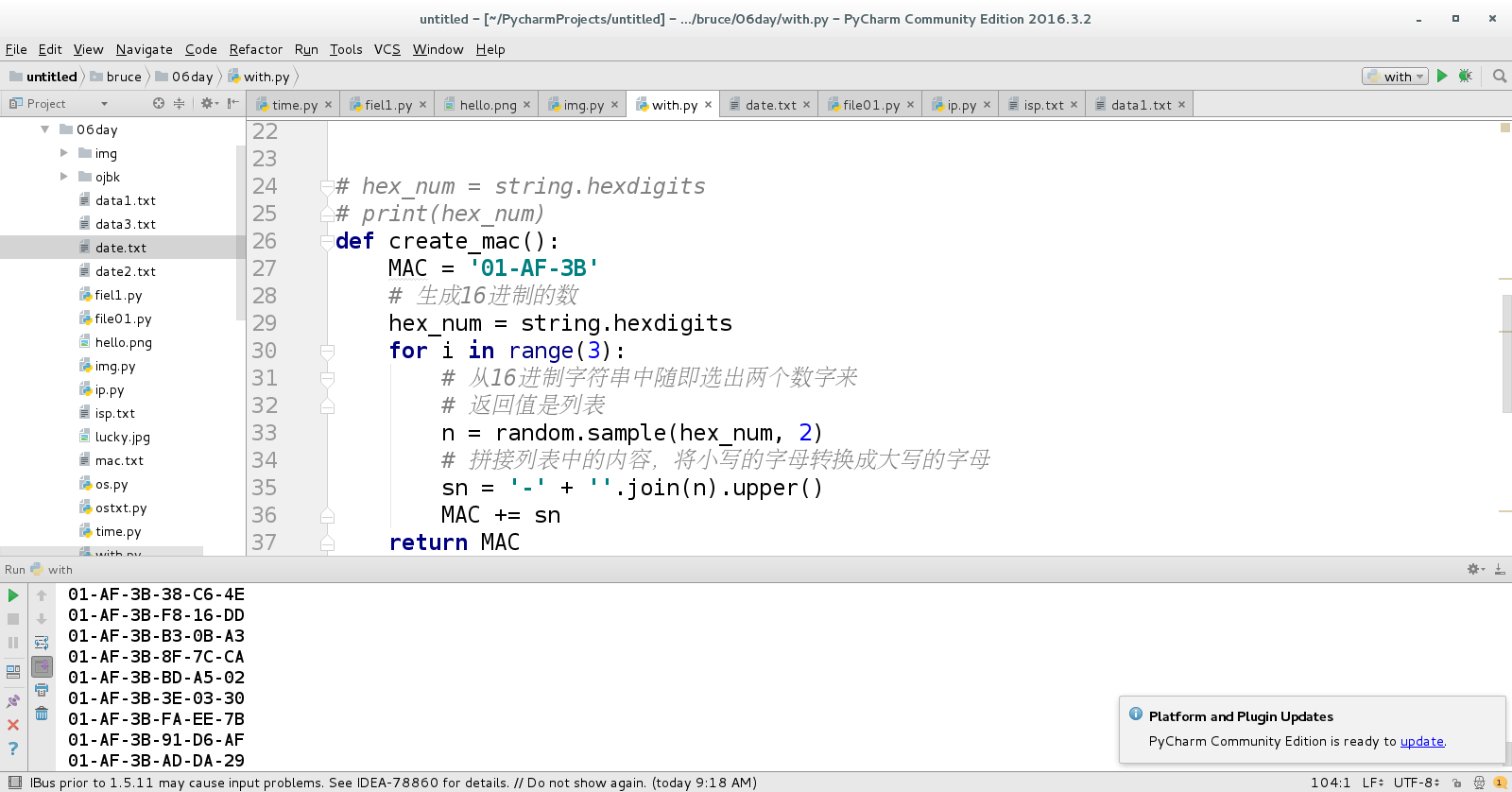Print the Run console output
Image resolution: width=1512 pixels, height=792 pixels.
click(x=42, y=690)
